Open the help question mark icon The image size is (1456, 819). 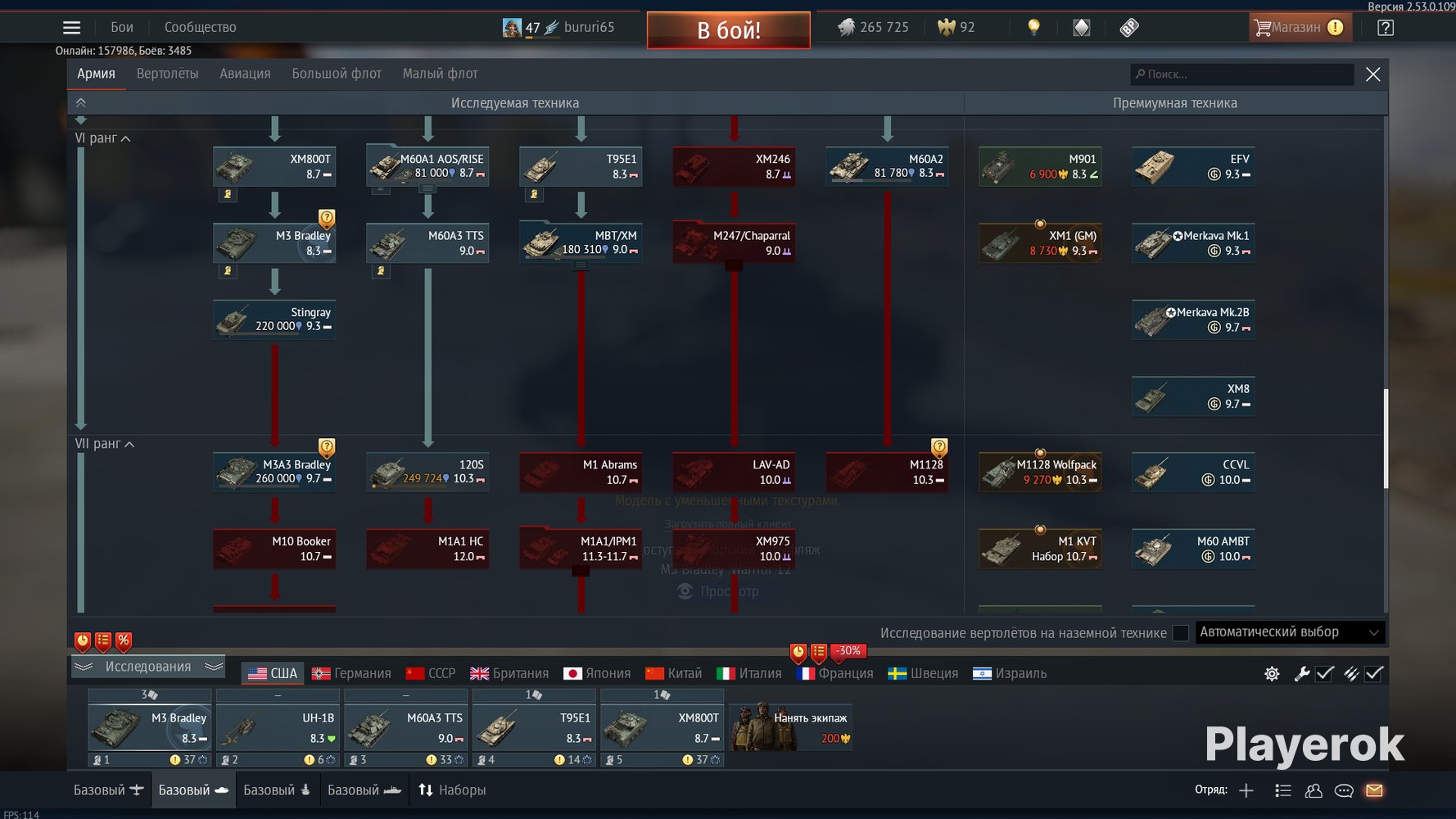click(x=1385, y=28)
